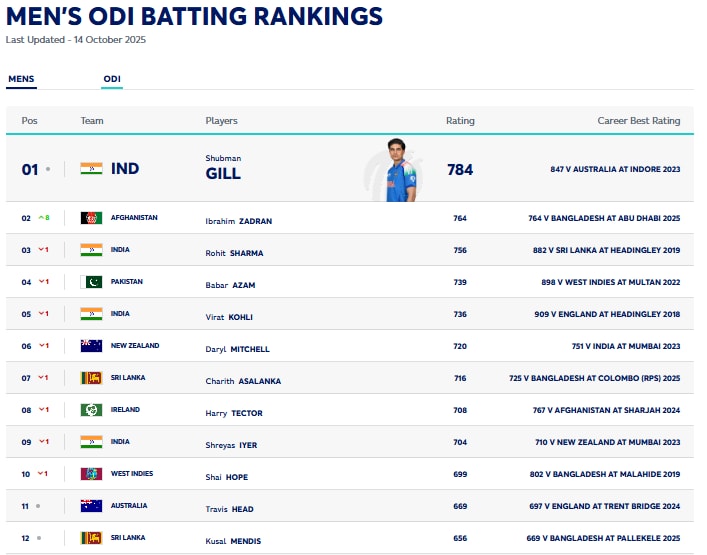707x555 pixels.
Task: Click the green up arrow for Zadran
Action: pyautogui.click(x=41, y=218)
